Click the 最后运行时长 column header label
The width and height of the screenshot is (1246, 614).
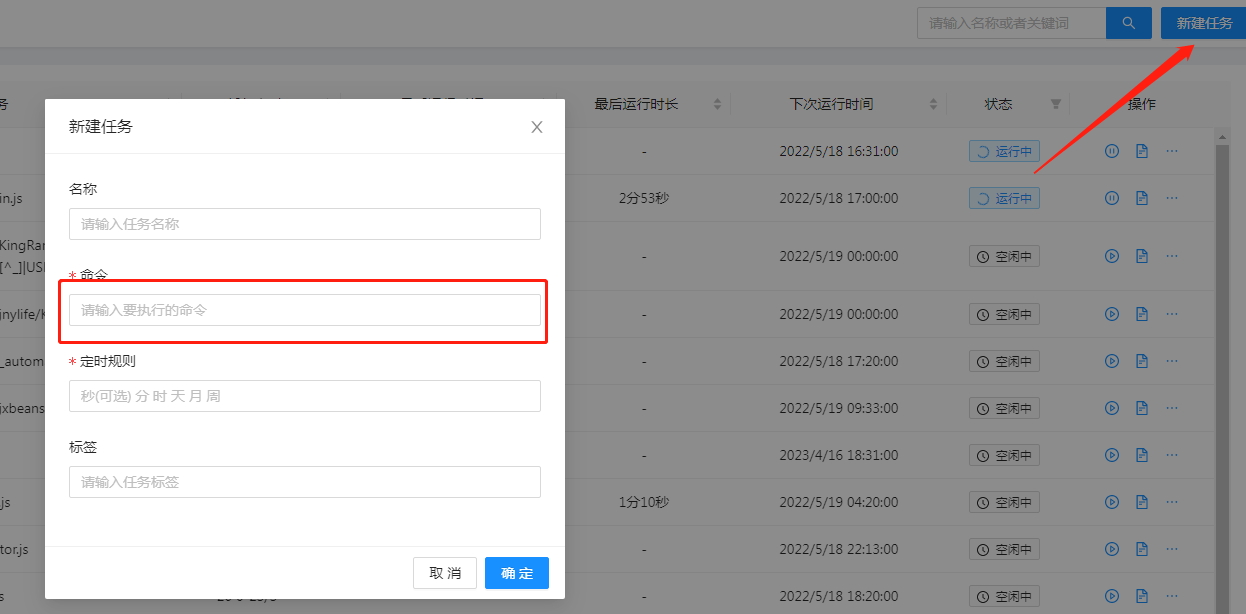(x=637, y=104)
